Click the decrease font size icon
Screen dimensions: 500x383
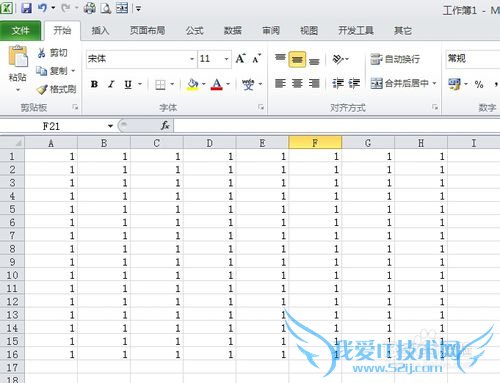click(257, 59)
